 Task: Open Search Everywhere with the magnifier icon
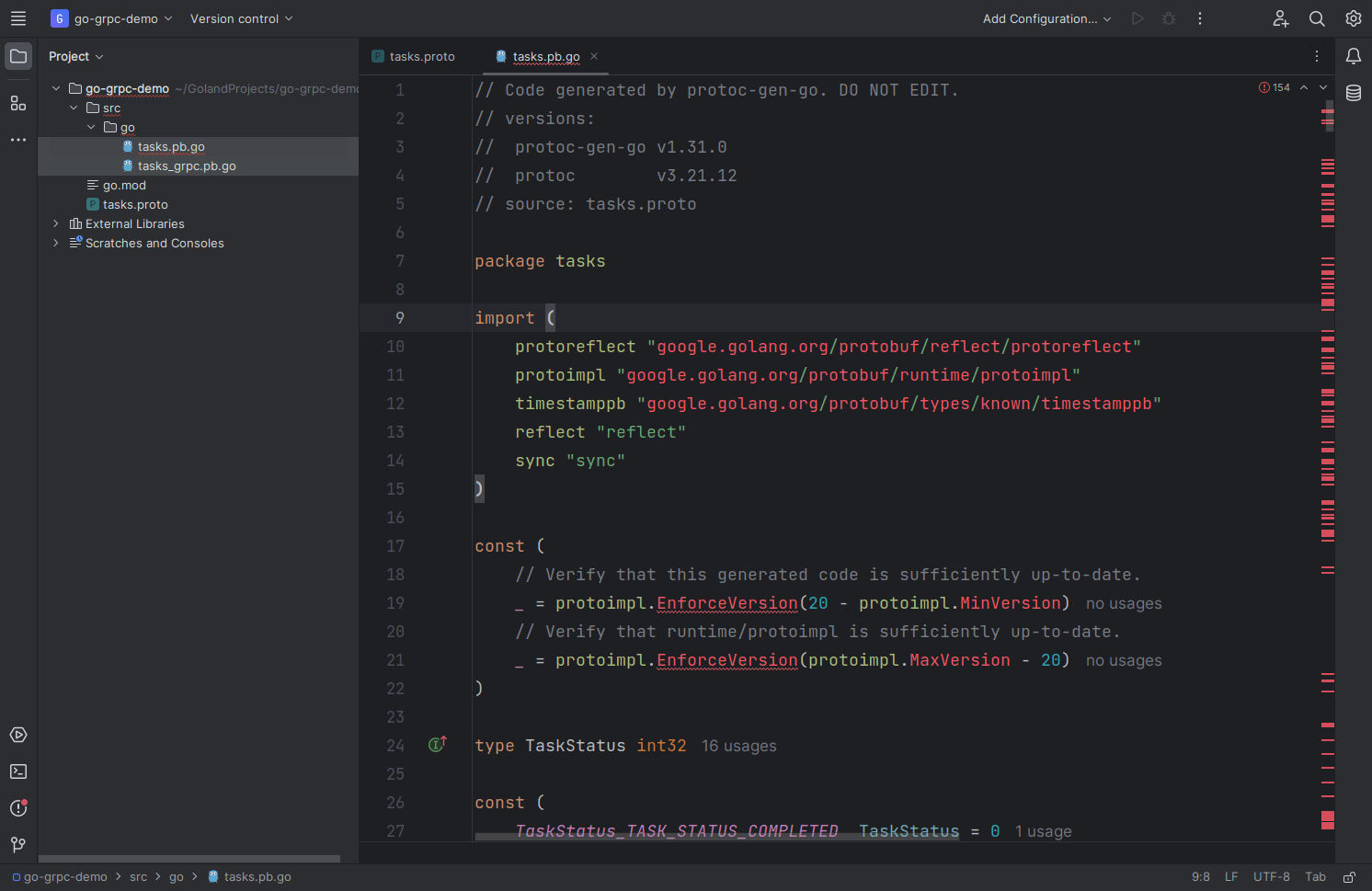pyautogui.click(x=1317, y=18)
